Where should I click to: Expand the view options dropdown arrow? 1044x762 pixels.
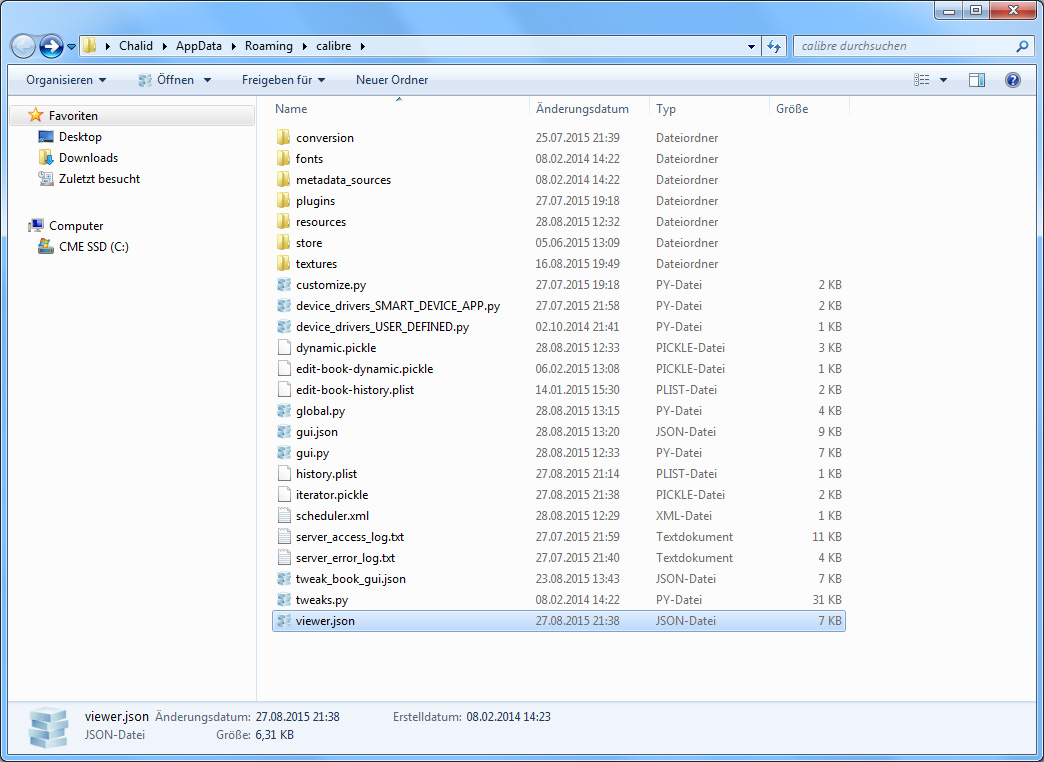pyautogui.click(x=943, y=80)
